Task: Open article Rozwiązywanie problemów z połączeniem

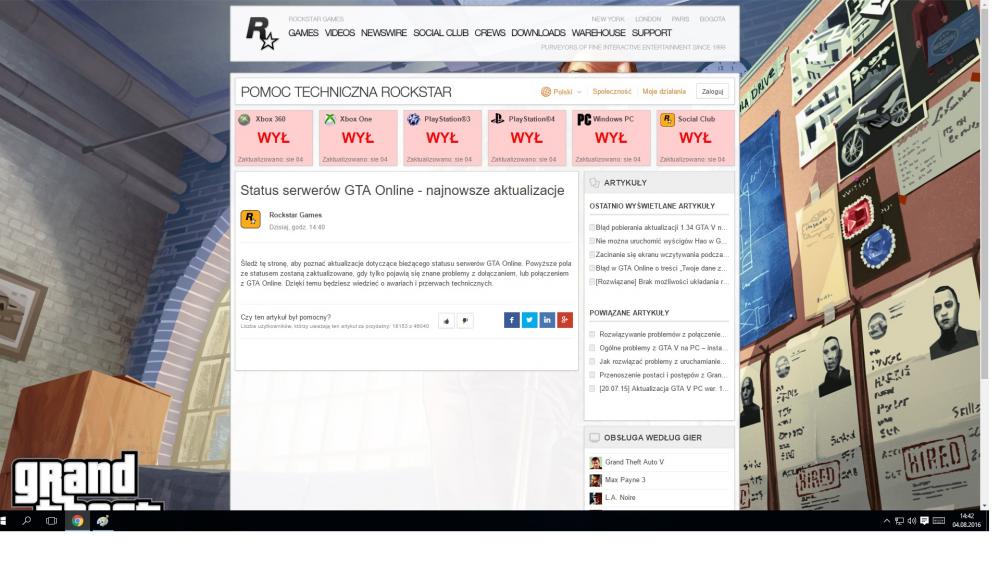Action: tap(663, 335)
